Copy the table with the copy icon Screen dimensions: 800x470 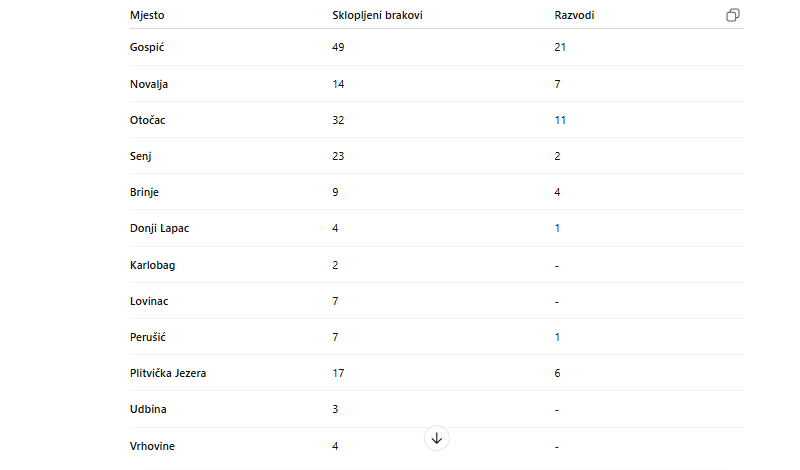pyautogui.click(x=733, y=15)
